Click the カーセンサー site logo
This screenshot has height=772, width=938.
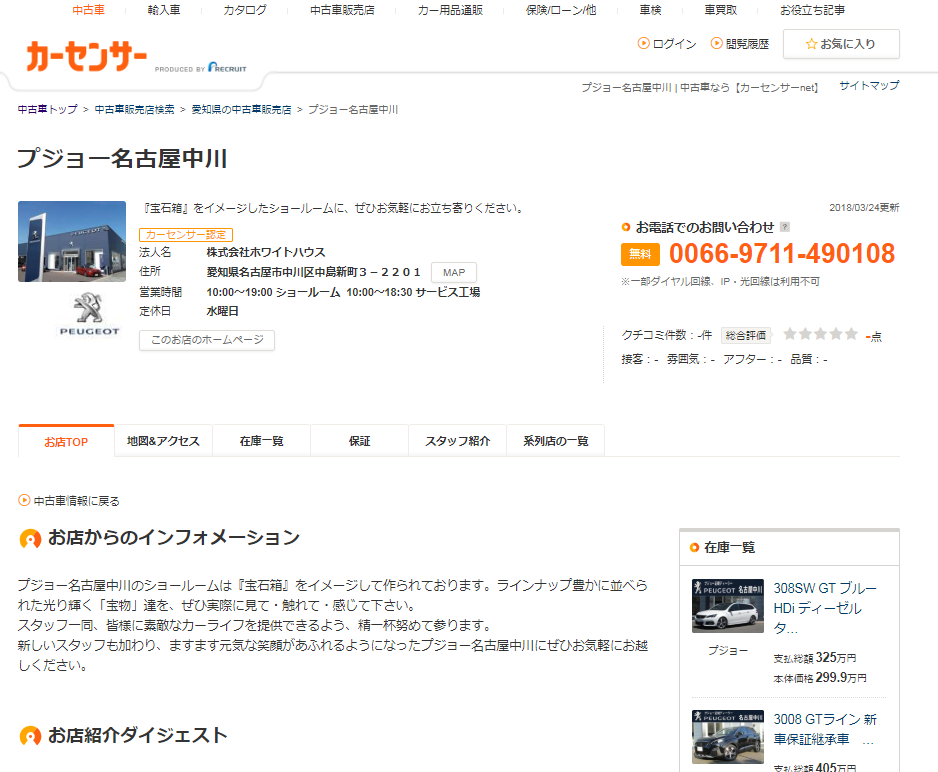coord(87,56)
